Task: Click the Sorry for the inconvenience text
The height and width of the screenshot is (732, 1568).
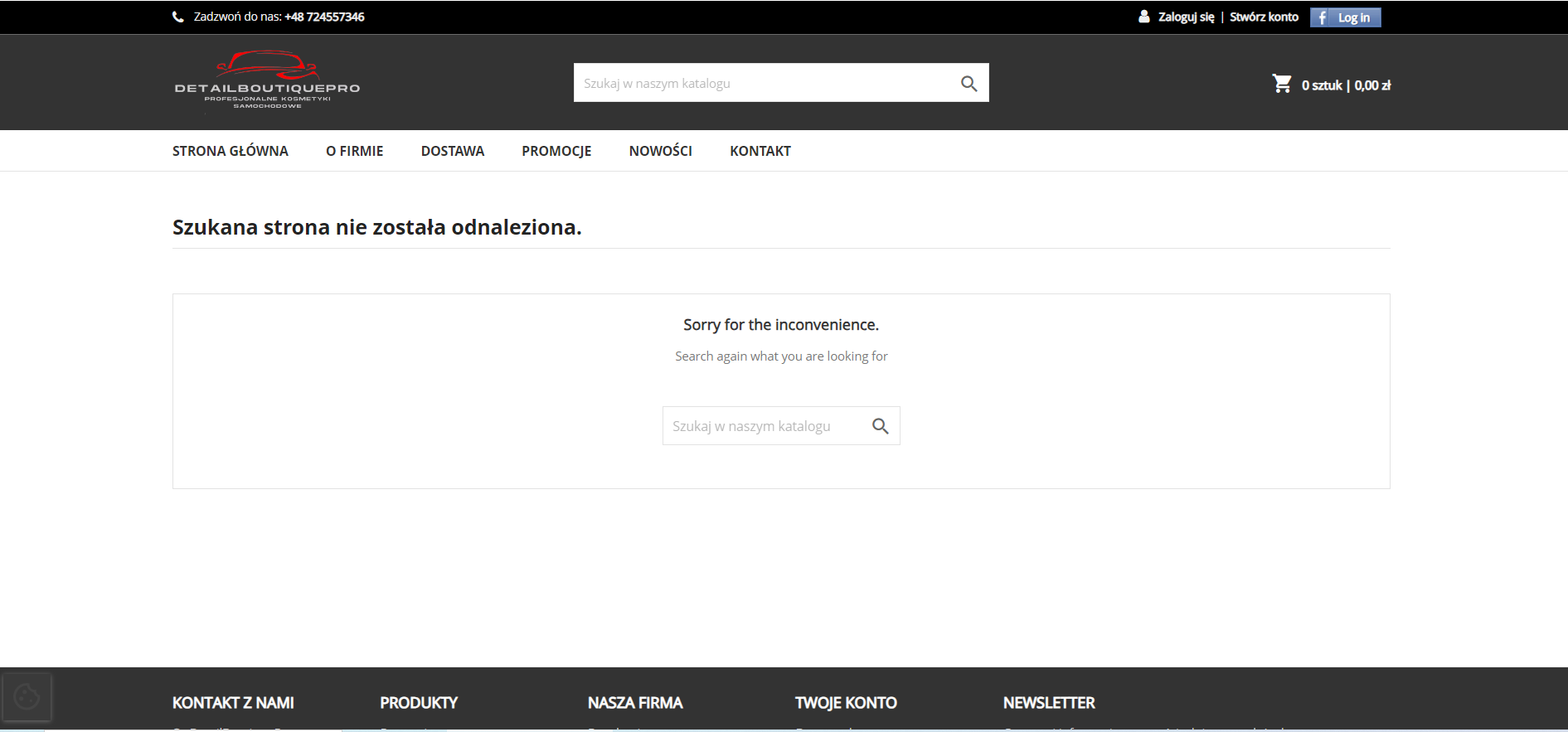Action: 781,325
